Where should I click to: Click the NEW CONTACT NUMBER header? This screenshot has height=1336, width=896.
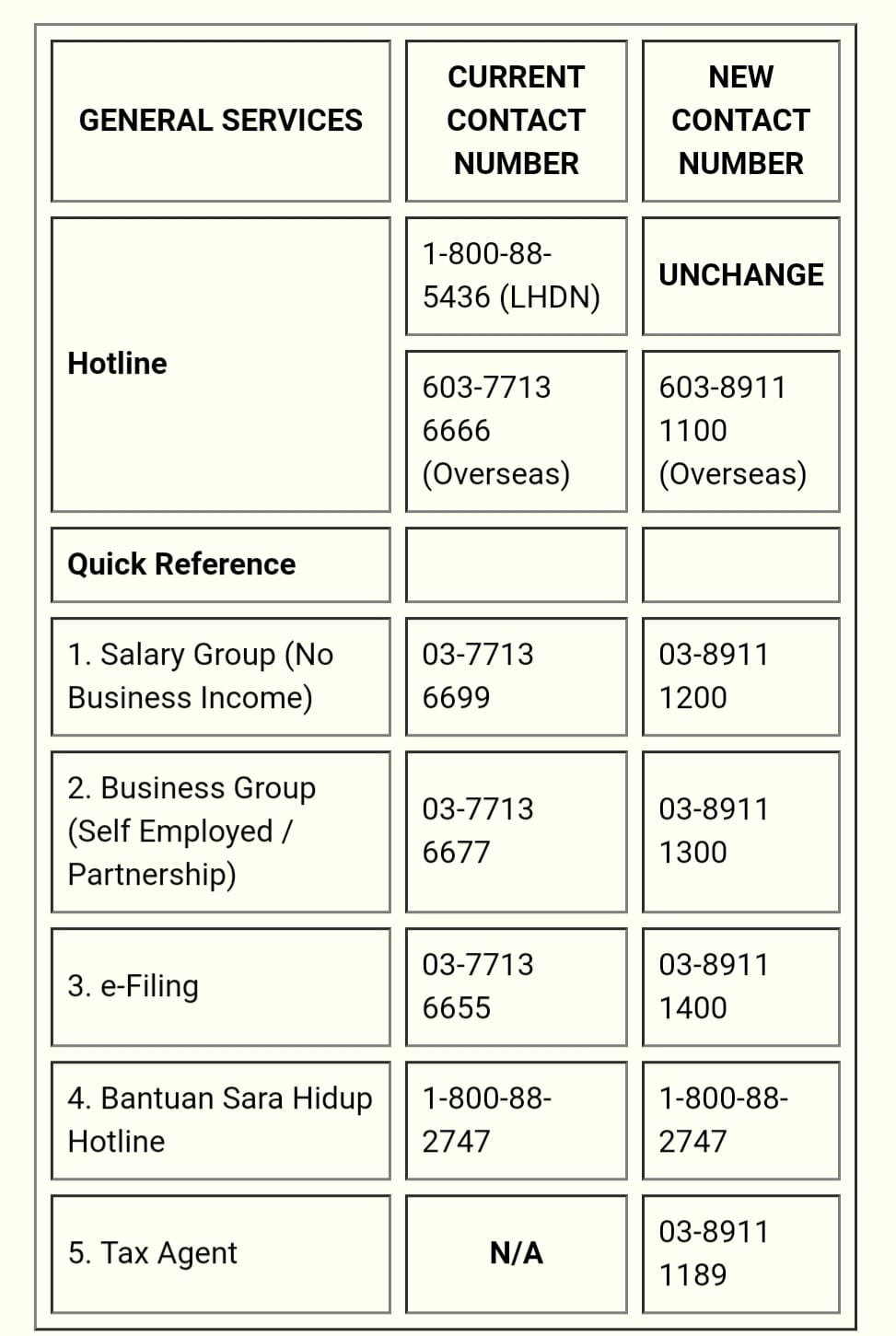pyautogui.click(x=741, y=121)
